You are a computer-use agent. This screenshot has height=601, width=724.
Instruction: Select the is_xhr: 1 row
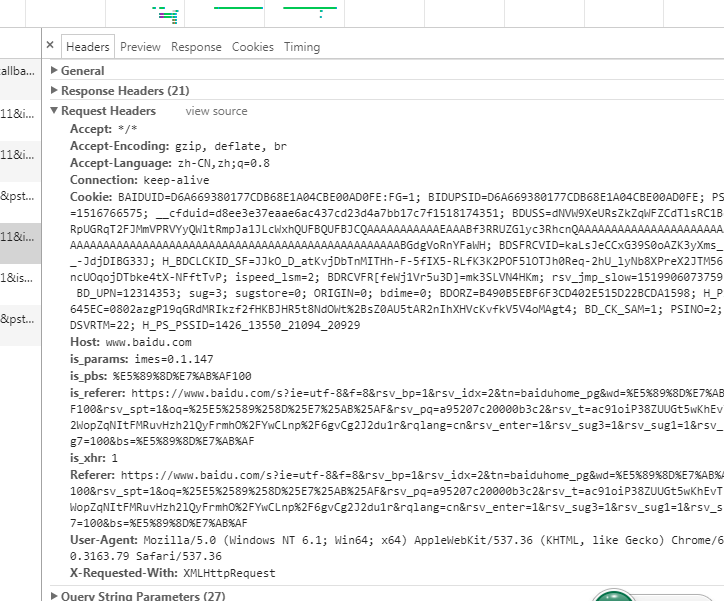click(x=94, y=458)
